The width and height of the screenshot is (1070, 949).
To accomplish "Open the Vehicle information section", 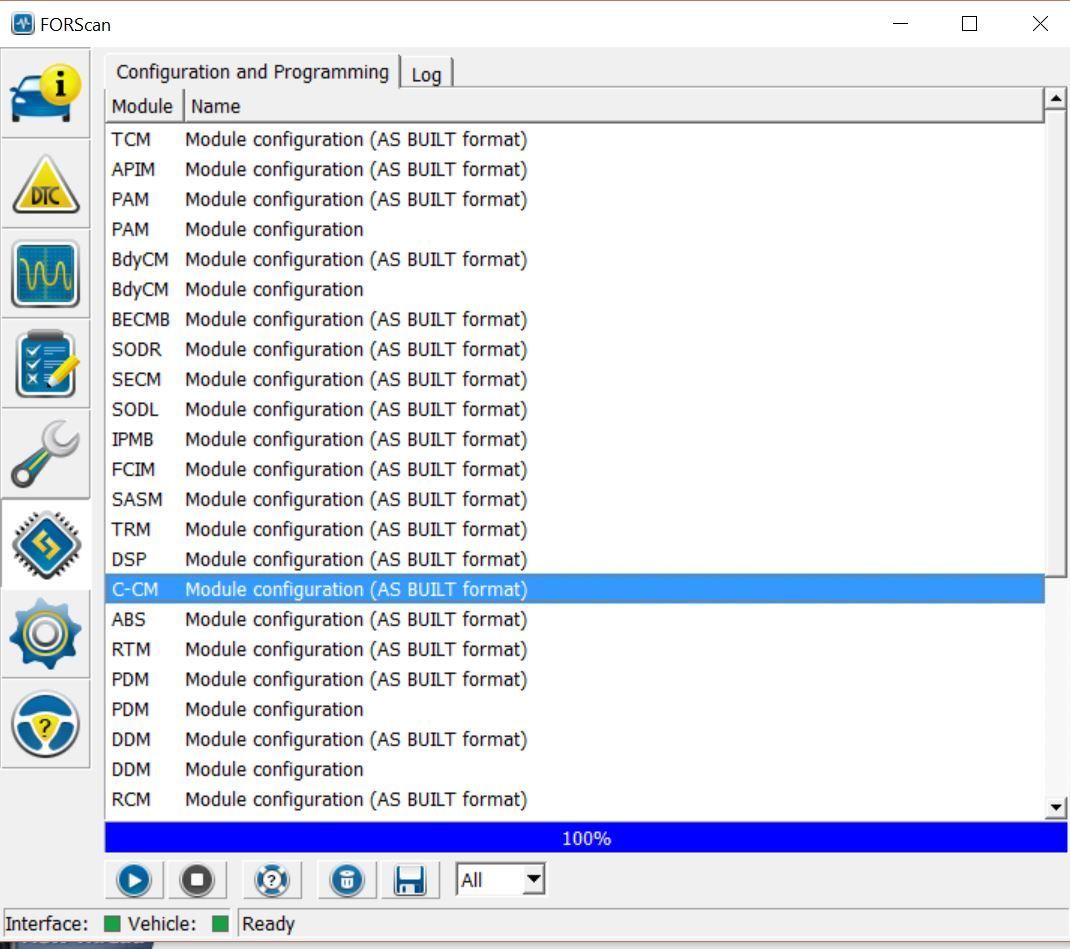I will pyautogui.click(x=46, y=93).
